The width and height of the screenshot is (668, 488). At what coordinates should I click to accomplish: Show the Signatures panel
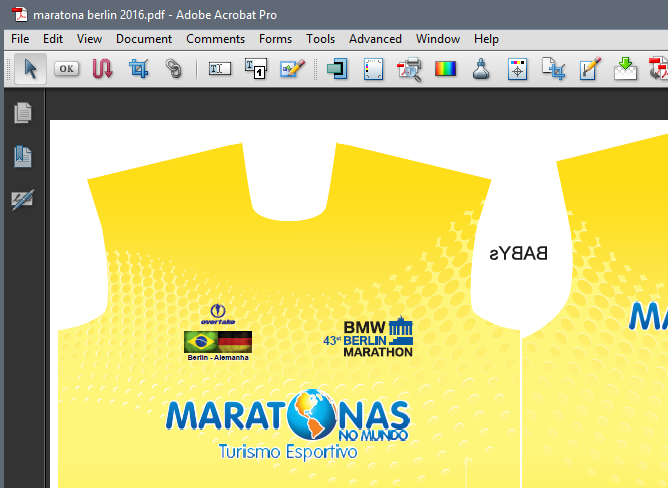point(23,199)
